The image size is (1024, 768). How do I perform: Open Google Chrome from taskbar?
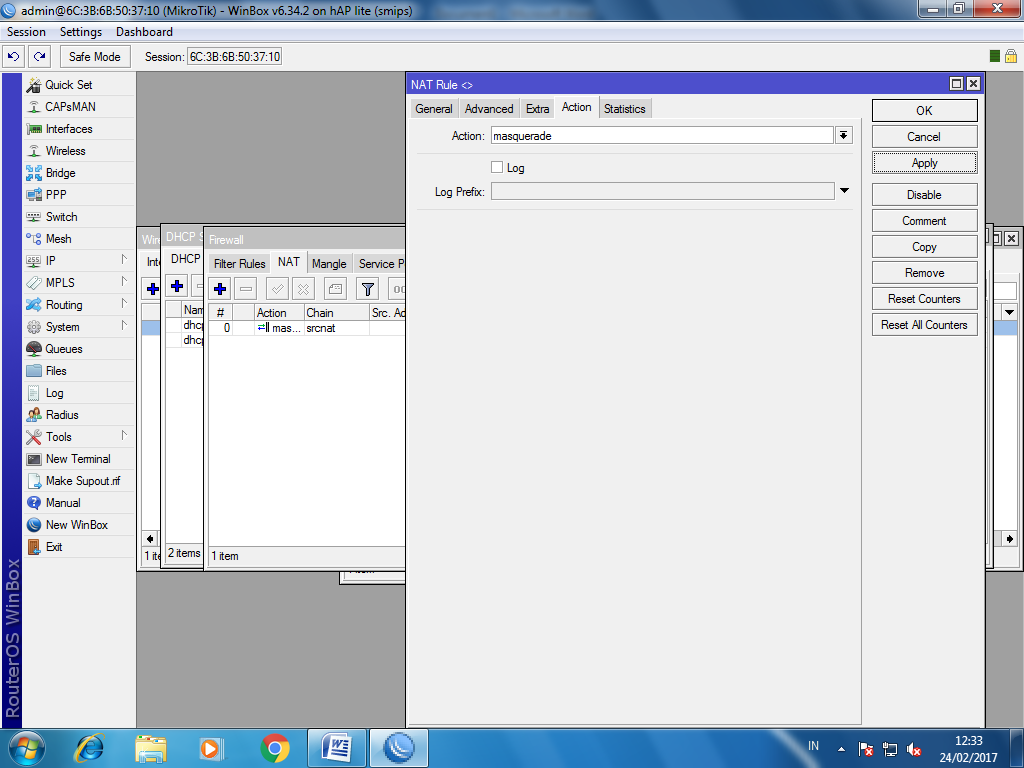pos(275,748)
